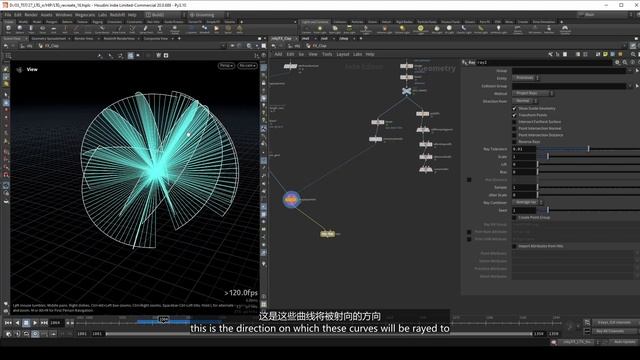Click the Samples value field

tap(524, 187)
